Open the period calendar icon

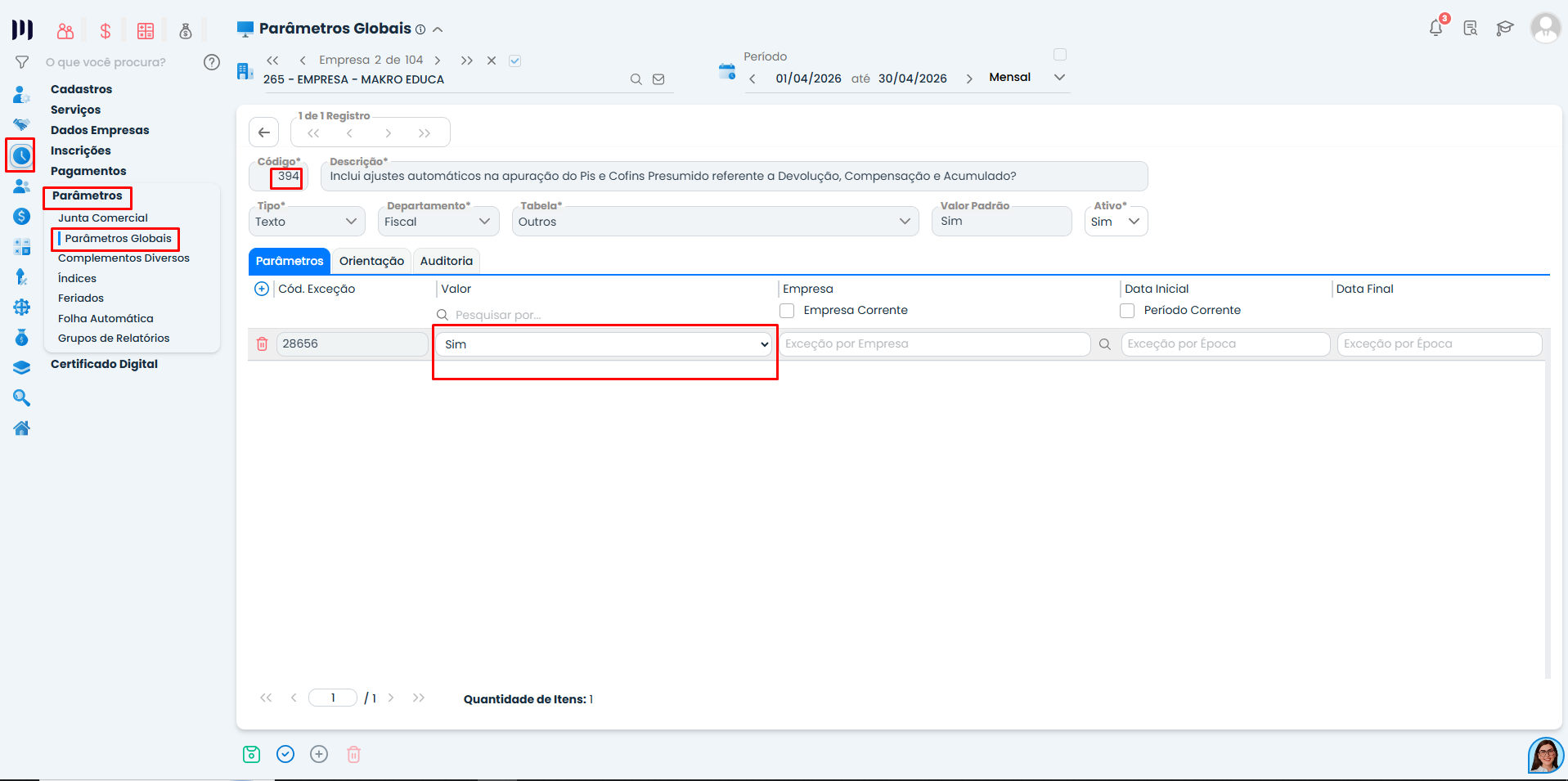click(x=726, y=71)
